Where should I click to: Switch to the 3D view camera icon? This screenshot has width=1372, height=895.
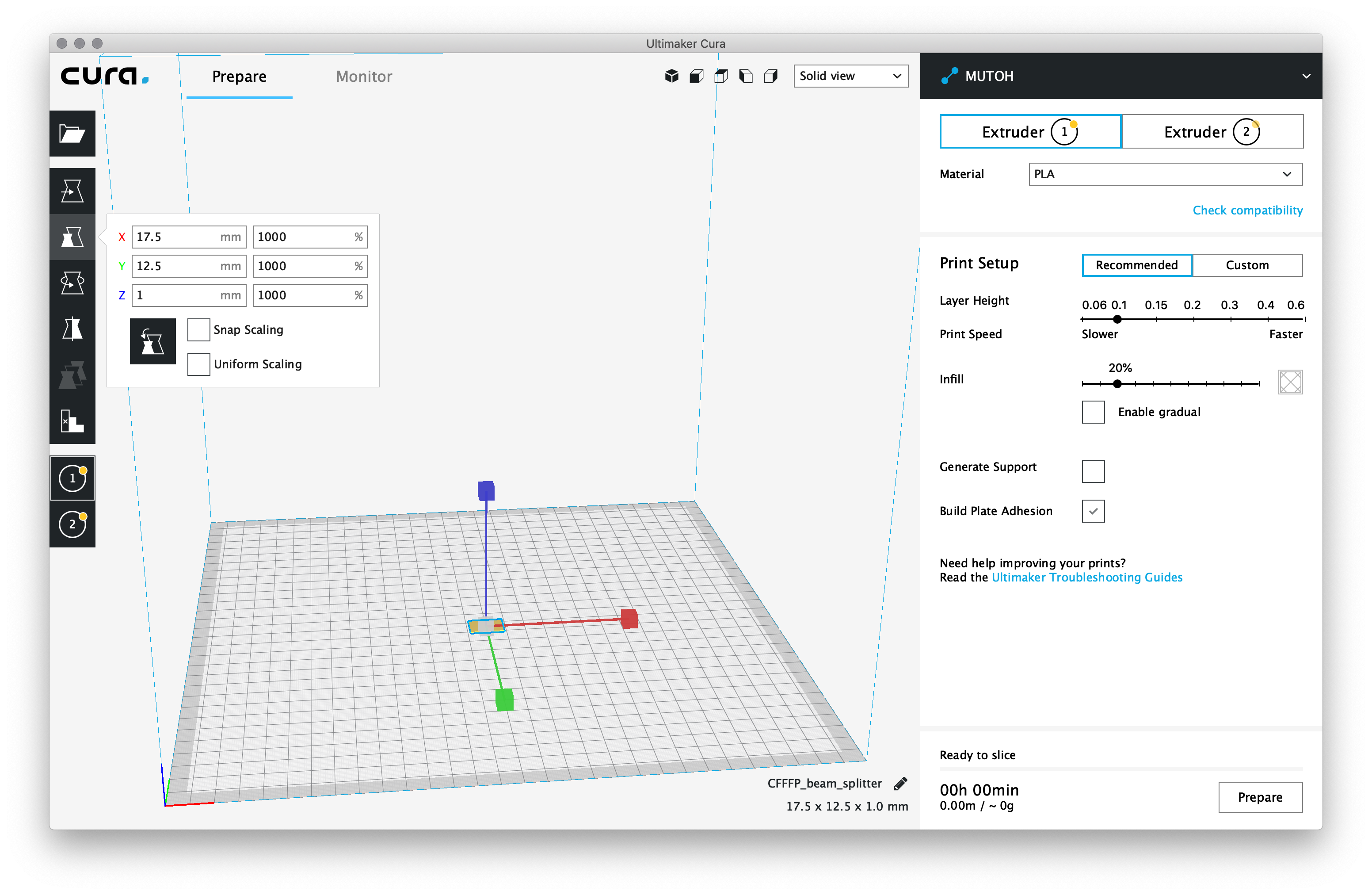(671, 76)
